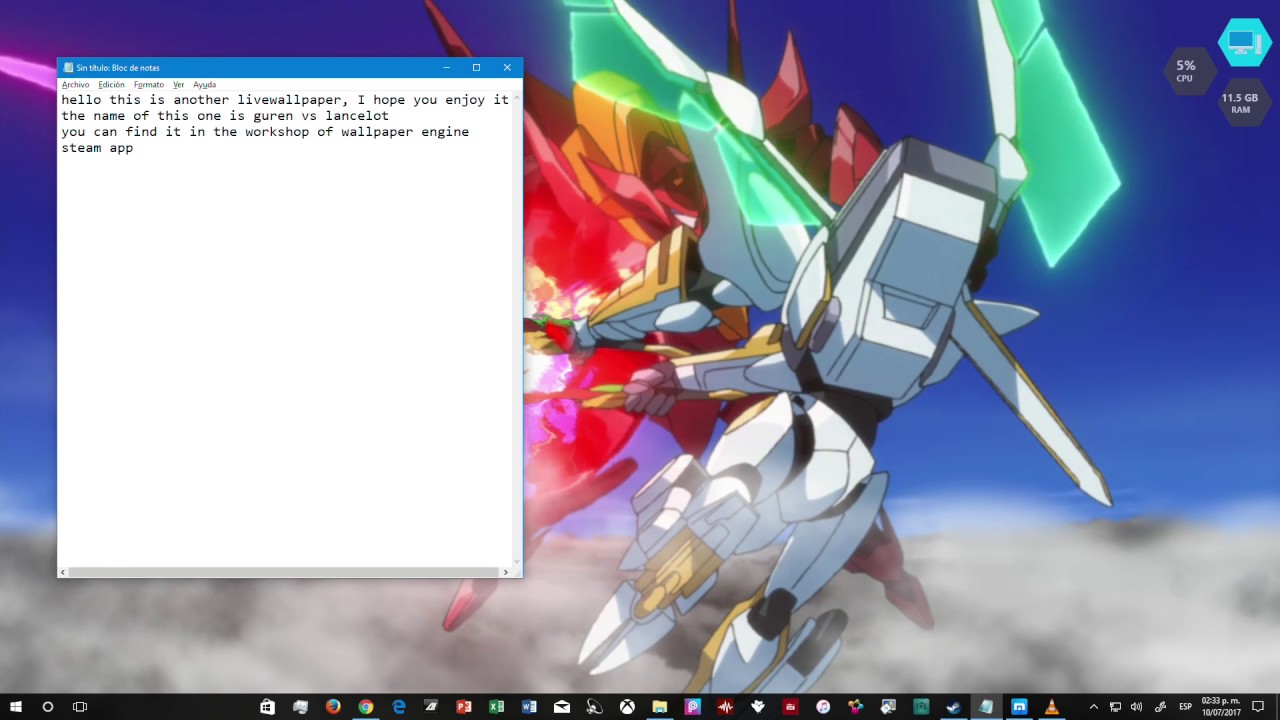The height and width of the screenshot is (720, 1280).
Task: Open PowerPoint from the taskbar
Action: (464, 707)
